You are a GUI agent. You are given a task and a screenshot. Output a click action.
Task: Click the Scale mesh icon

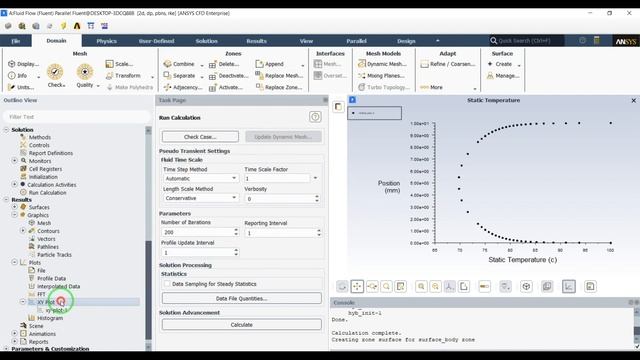point(109,64)
